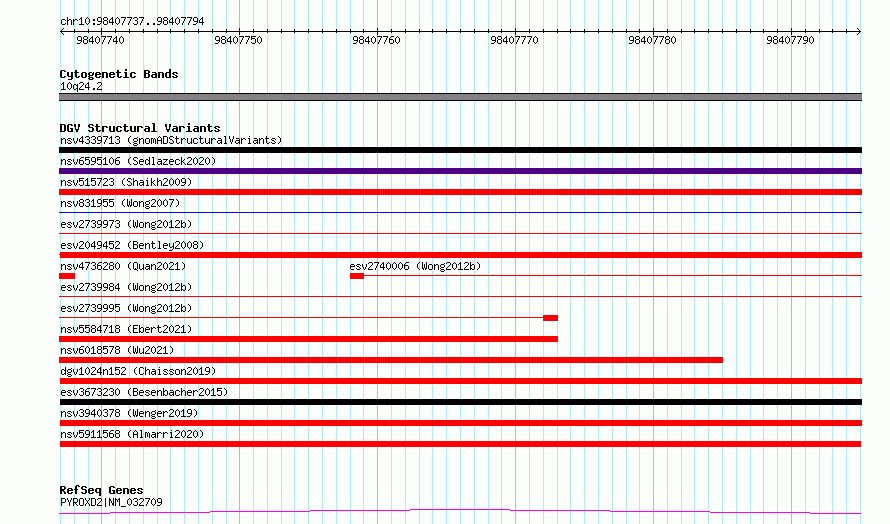Open esv2739973 (Wong2012b) variant label

pos(126,224)
